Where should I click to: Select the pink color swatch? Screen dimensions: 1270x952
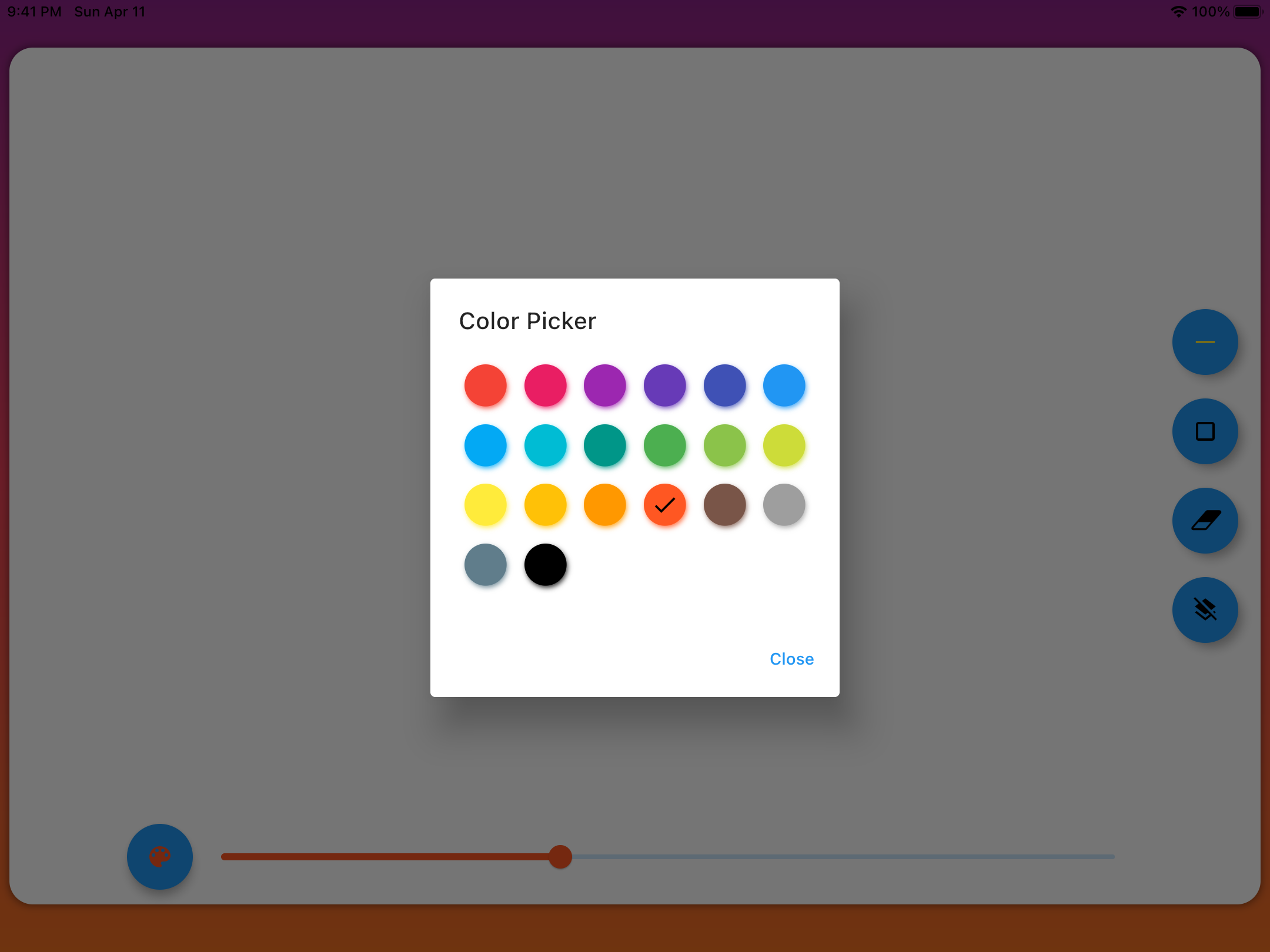545,386
